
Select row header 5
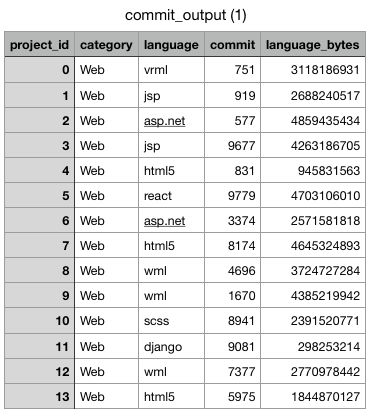[39, 195]
